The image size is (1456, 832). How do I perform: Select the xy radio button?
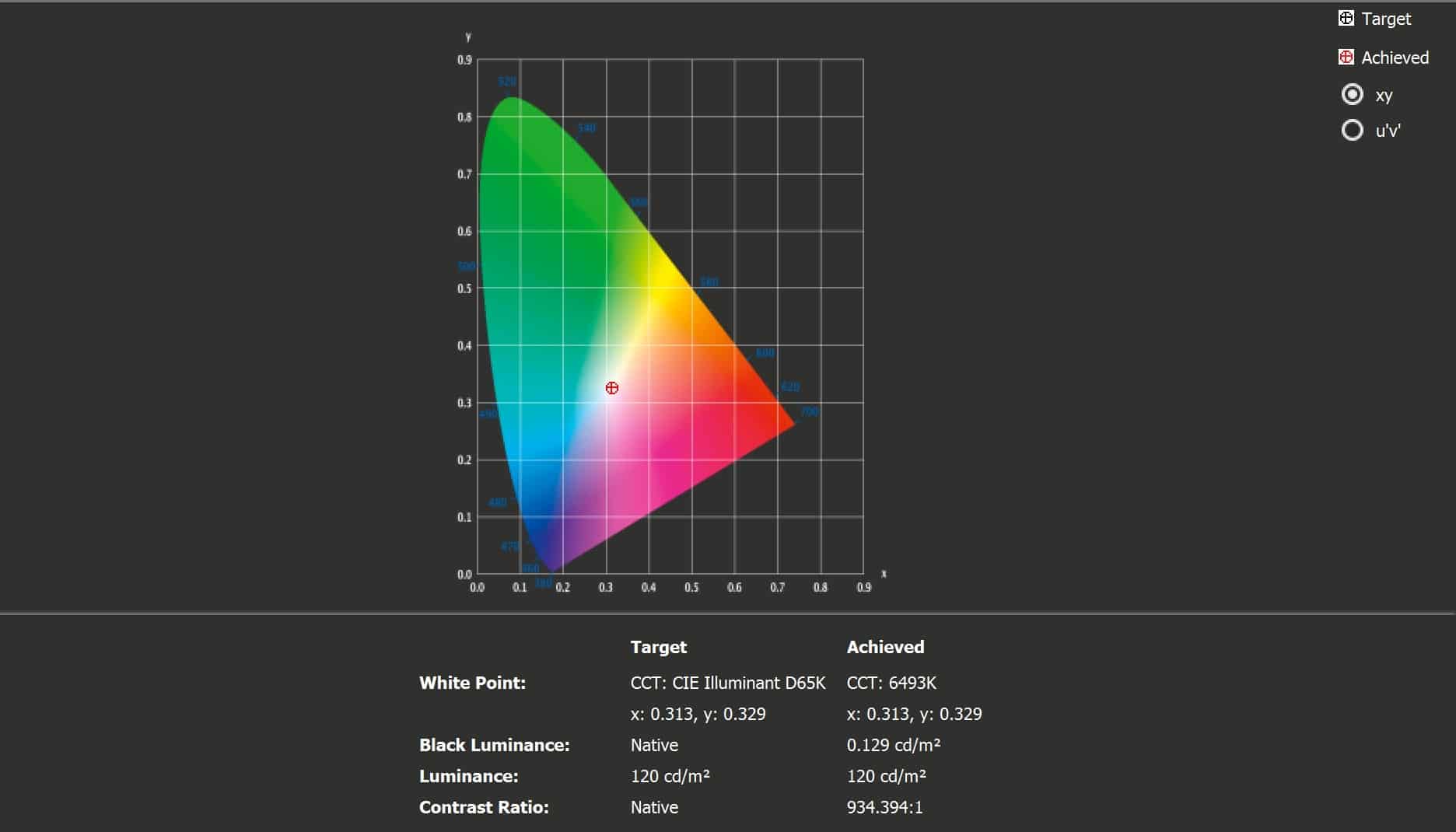[x=1352, y=95]
